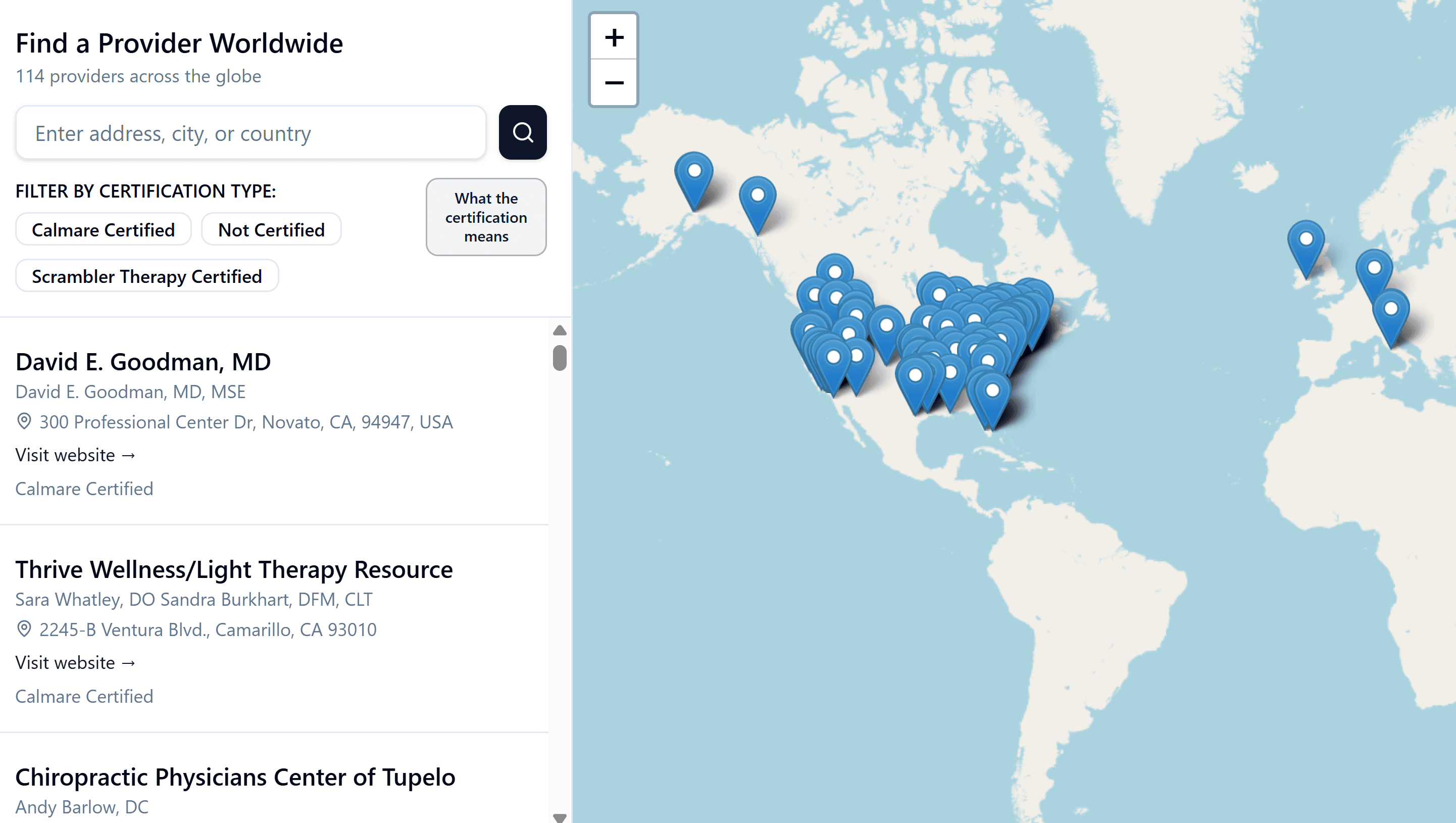The width and height of the screenshot is (1456, 823).
Task: Visit David E. Goodman's website
Action: point(75,455)
